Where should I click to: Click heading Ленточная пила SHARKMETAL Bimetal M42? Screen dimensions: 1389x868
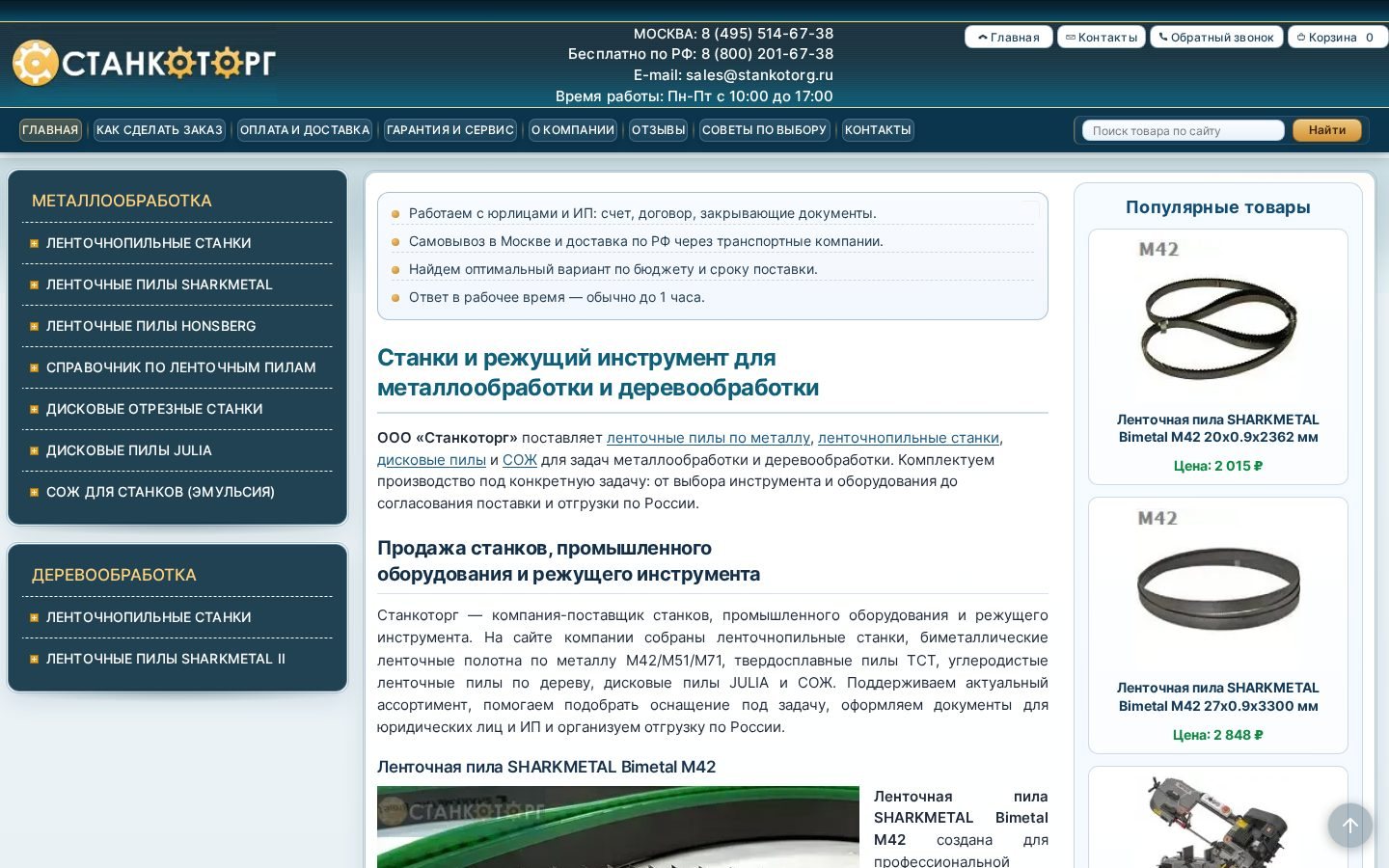(x=547, y=767)
